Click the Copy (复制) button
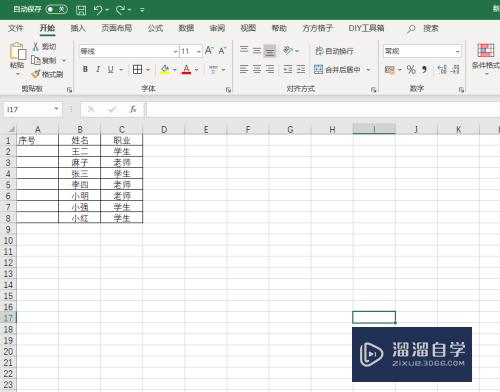Image resolution: width=500 pixels, height=392 pixels. tap(44, 60)
